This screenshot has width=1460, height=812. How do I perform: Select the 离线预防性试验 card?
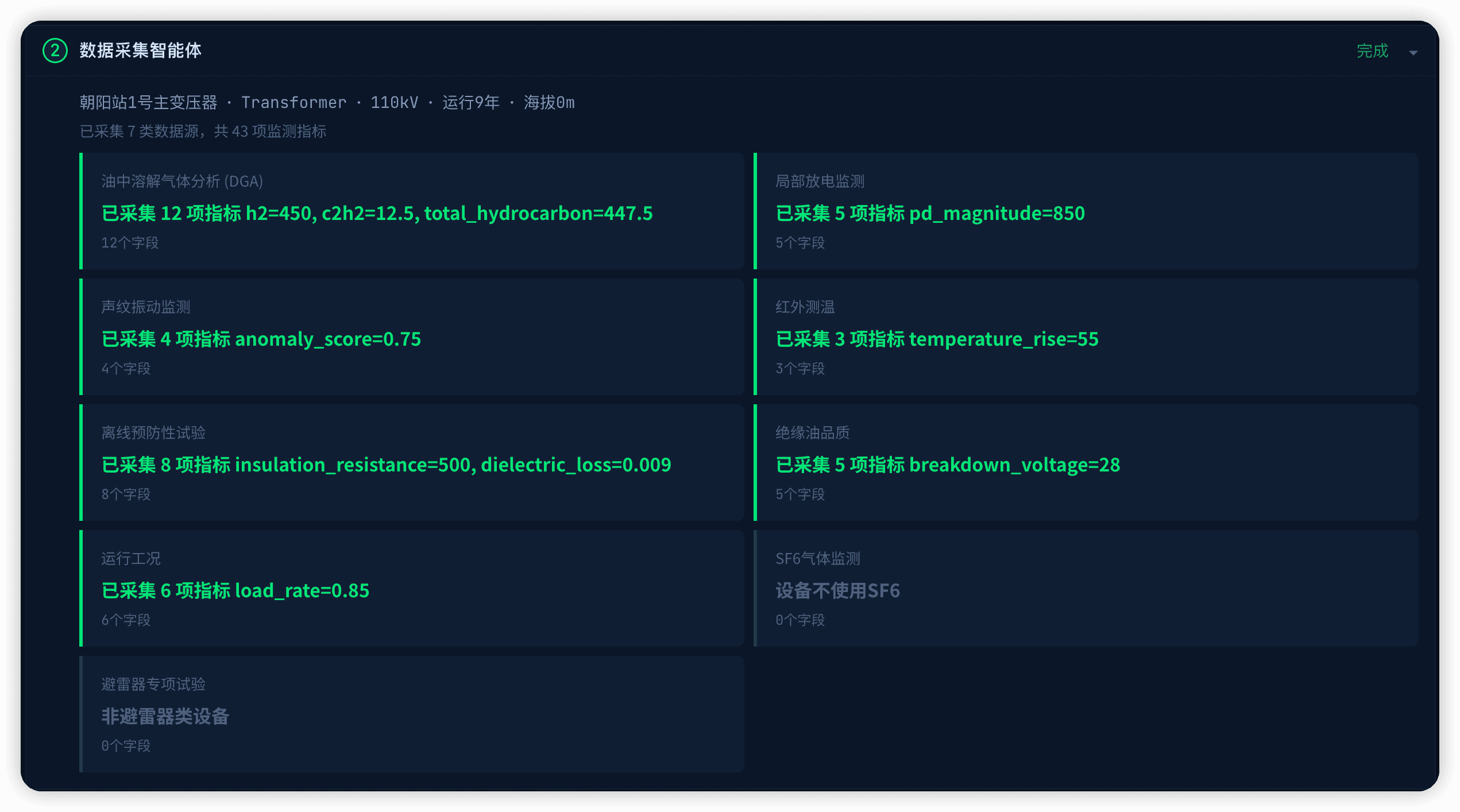pos(412,462)
